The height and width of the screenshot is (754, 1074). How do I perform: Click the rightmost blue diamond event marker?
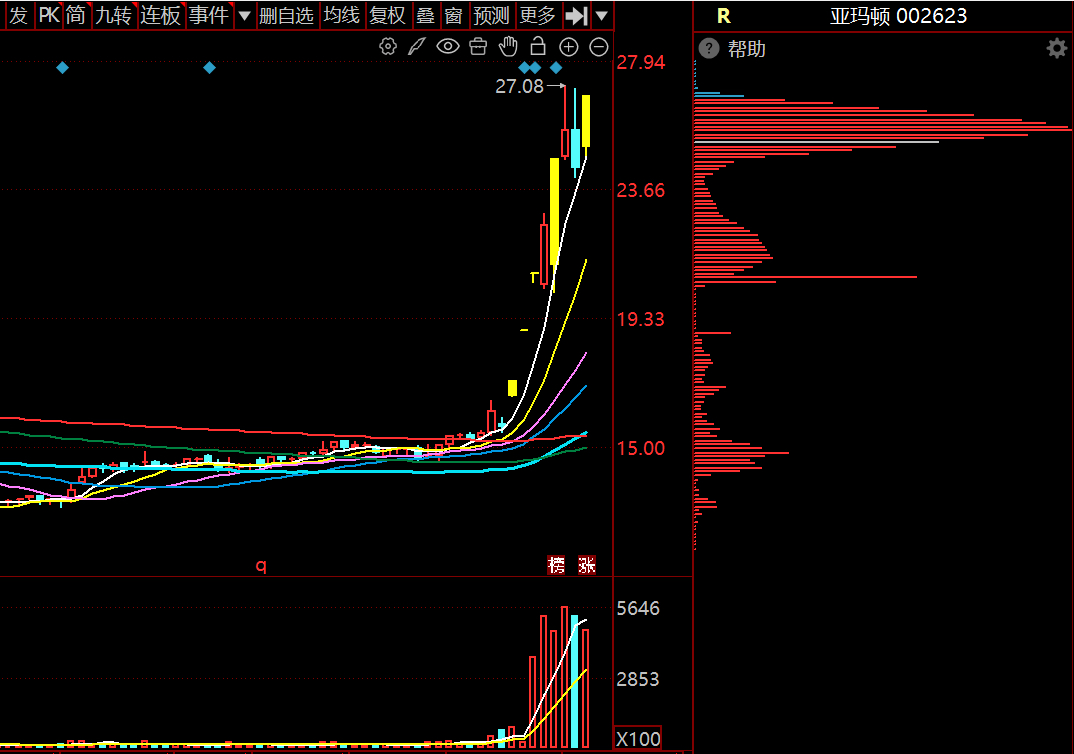click(x=556, y=67)
